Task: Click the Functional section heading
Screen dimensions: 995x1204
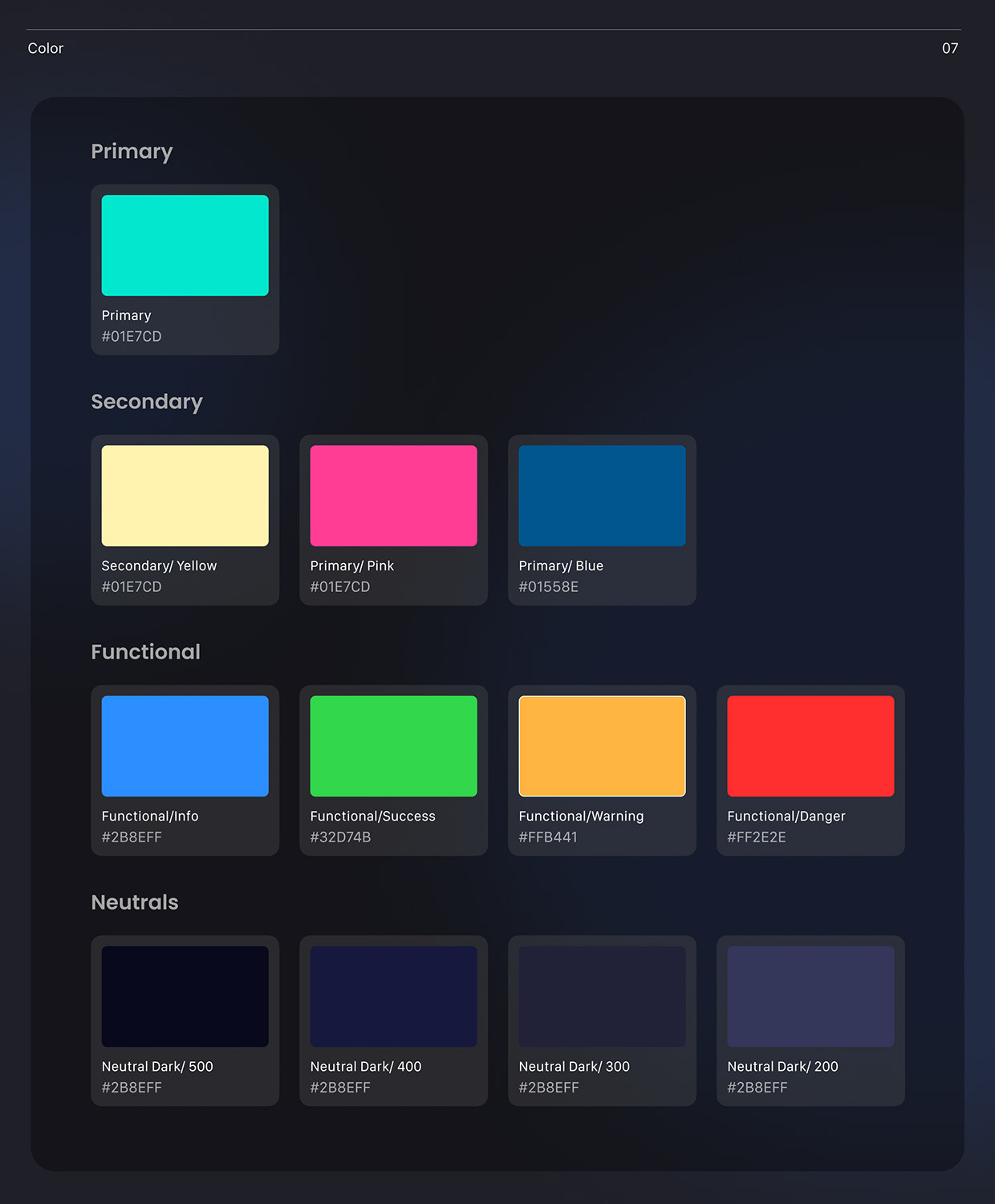Action: (146, 651)
